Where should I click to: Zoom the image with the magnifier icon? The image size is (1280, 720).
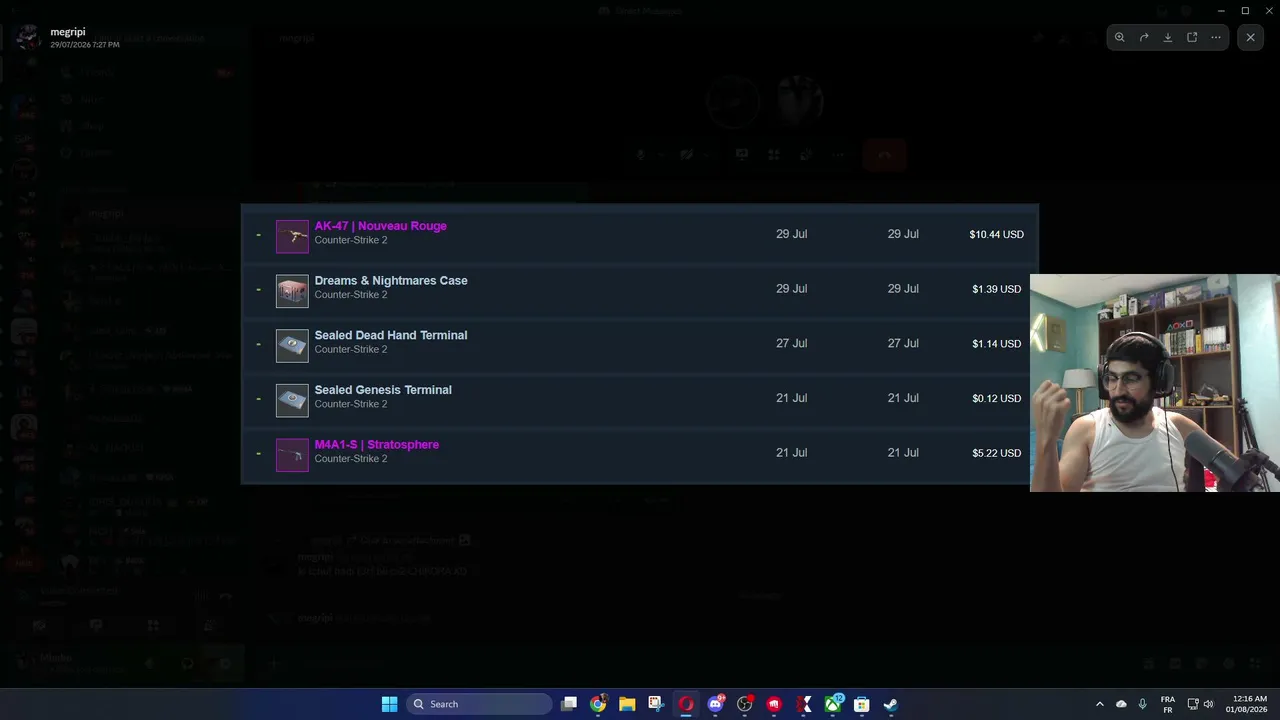point(1120,37)
